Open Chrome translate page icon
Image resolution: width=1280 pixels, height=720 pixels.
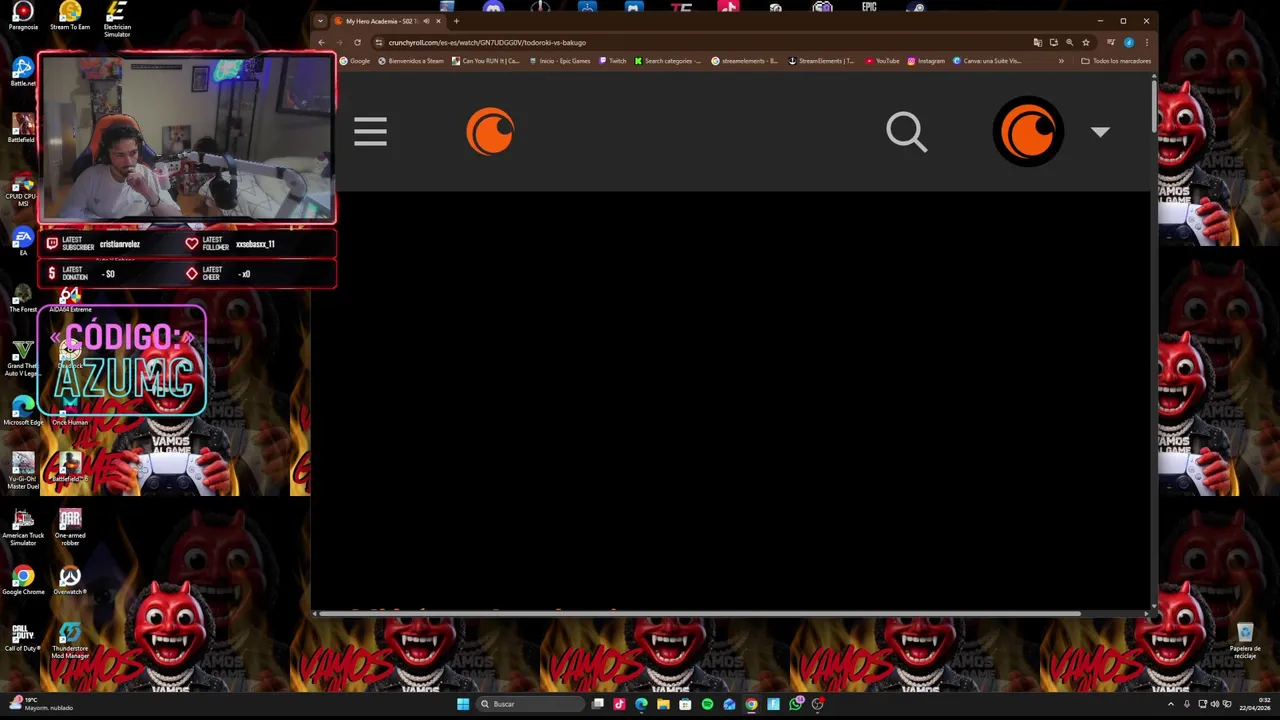point(1037,42)
